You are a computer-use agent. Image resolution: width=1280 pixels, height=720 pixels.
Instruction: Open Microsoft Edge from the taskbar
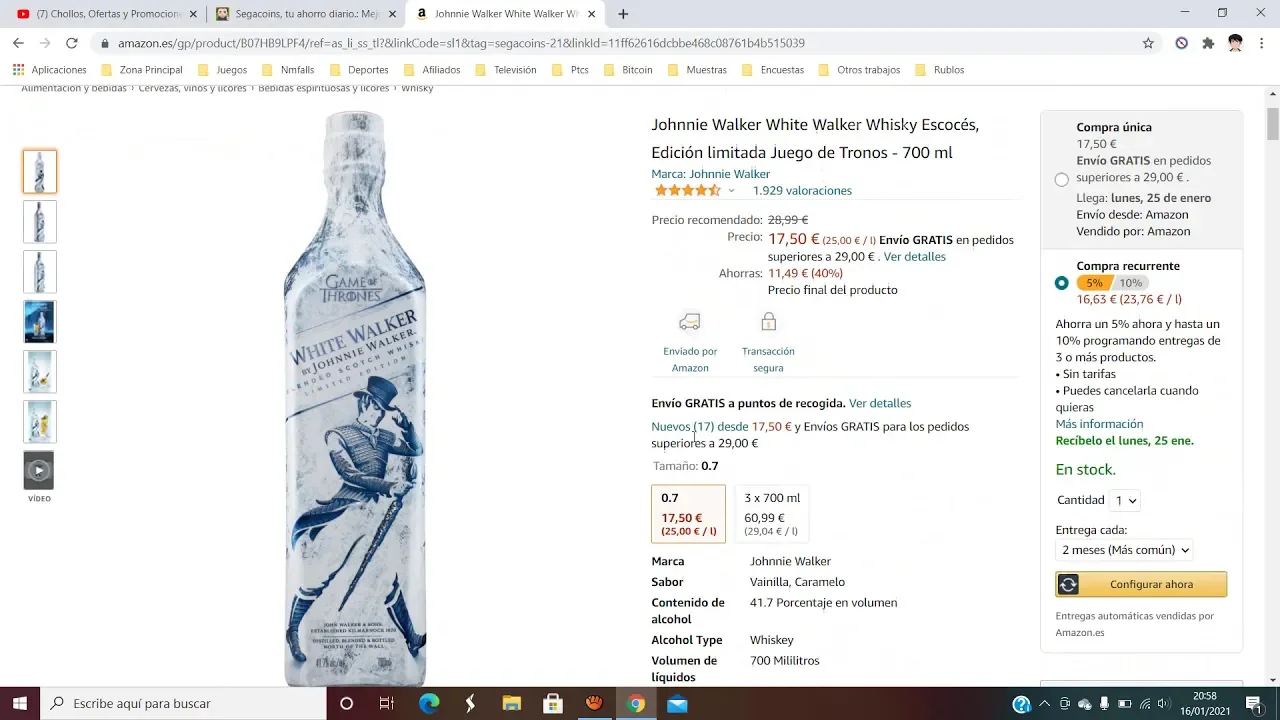click(429, 704)
